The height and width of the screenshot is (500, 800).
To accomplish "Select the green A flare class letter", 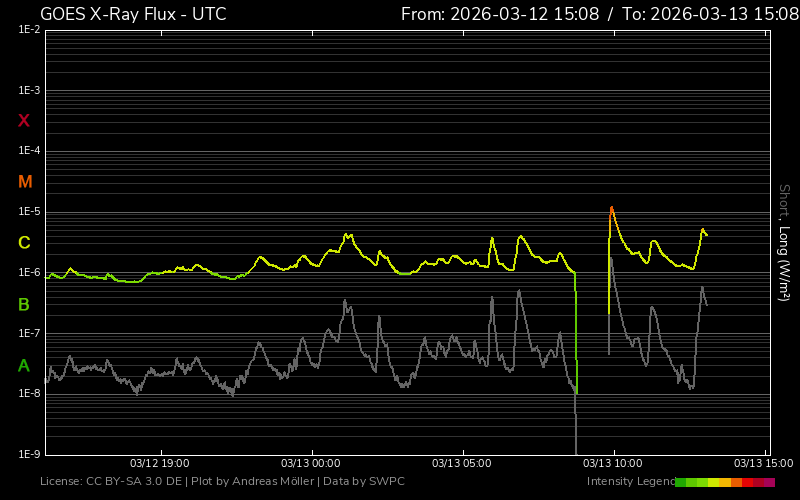I will (x=23, y=366).
